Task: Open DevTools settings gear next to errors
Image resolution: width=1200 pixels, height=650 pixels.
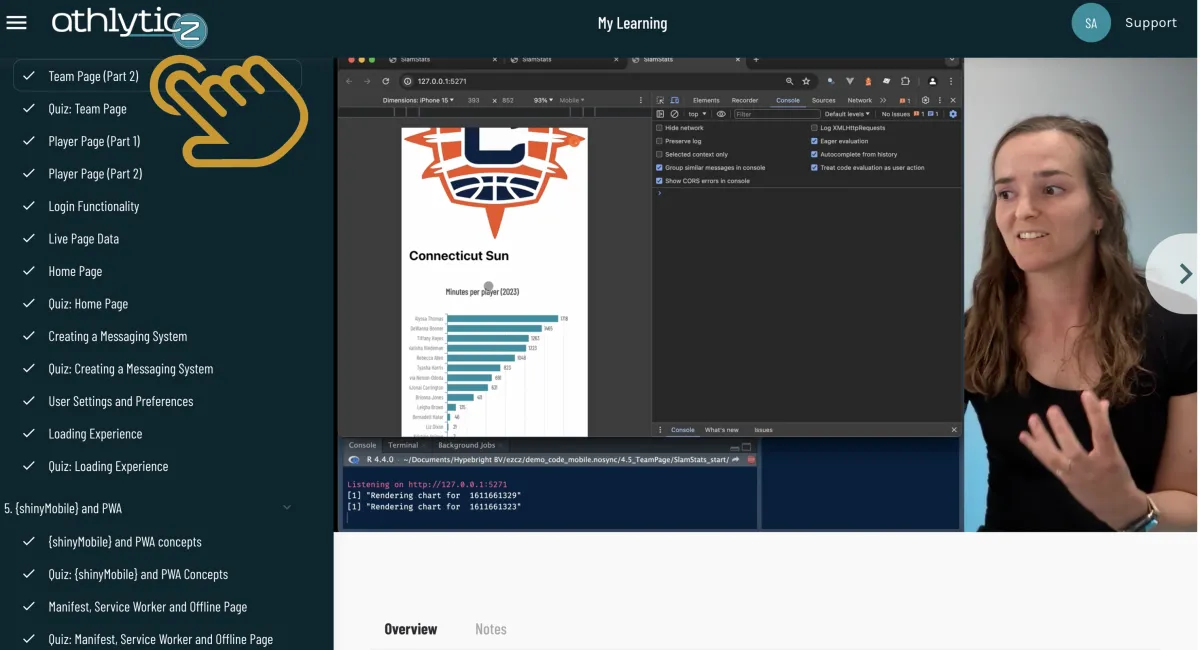Action: pos(925,100)
